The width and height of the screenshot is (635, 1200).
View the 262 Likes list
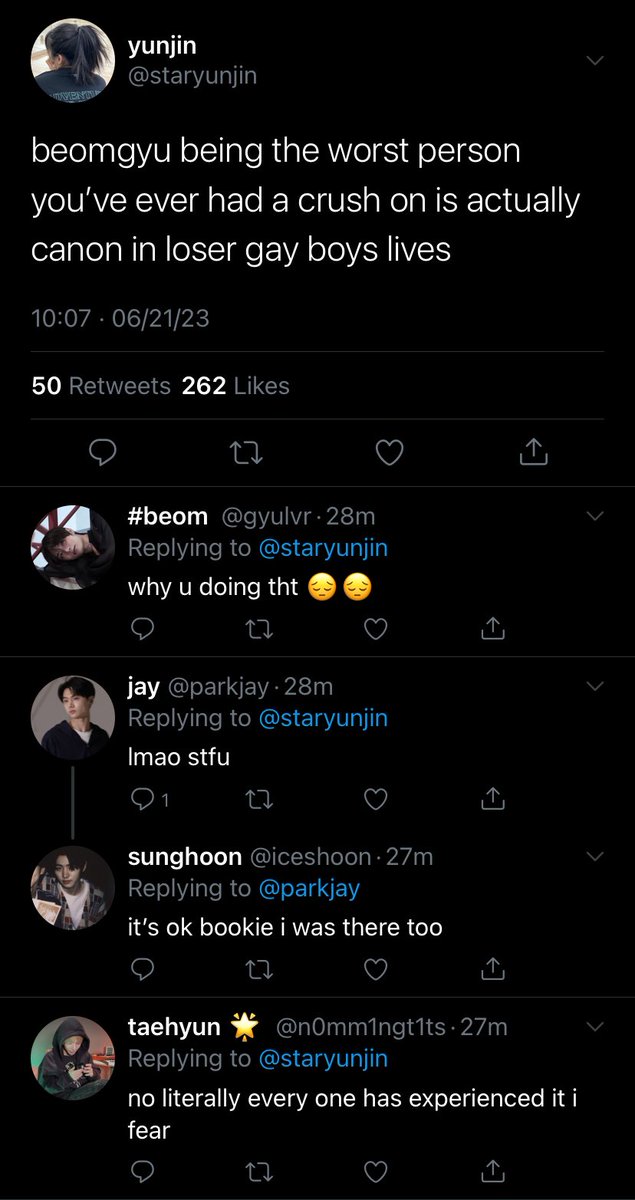click(236, 386)
